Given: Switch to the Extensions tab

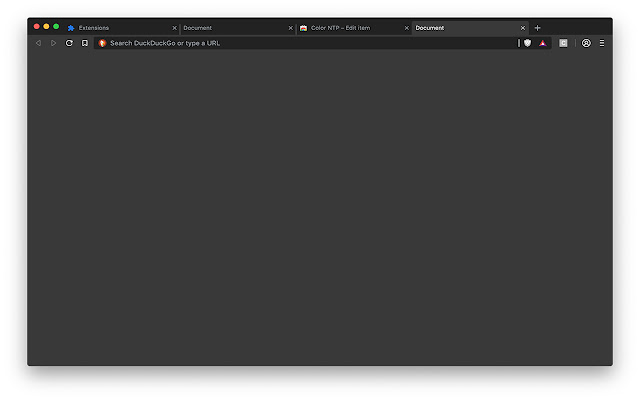Looking at the screenshot, I should (122, 28).
